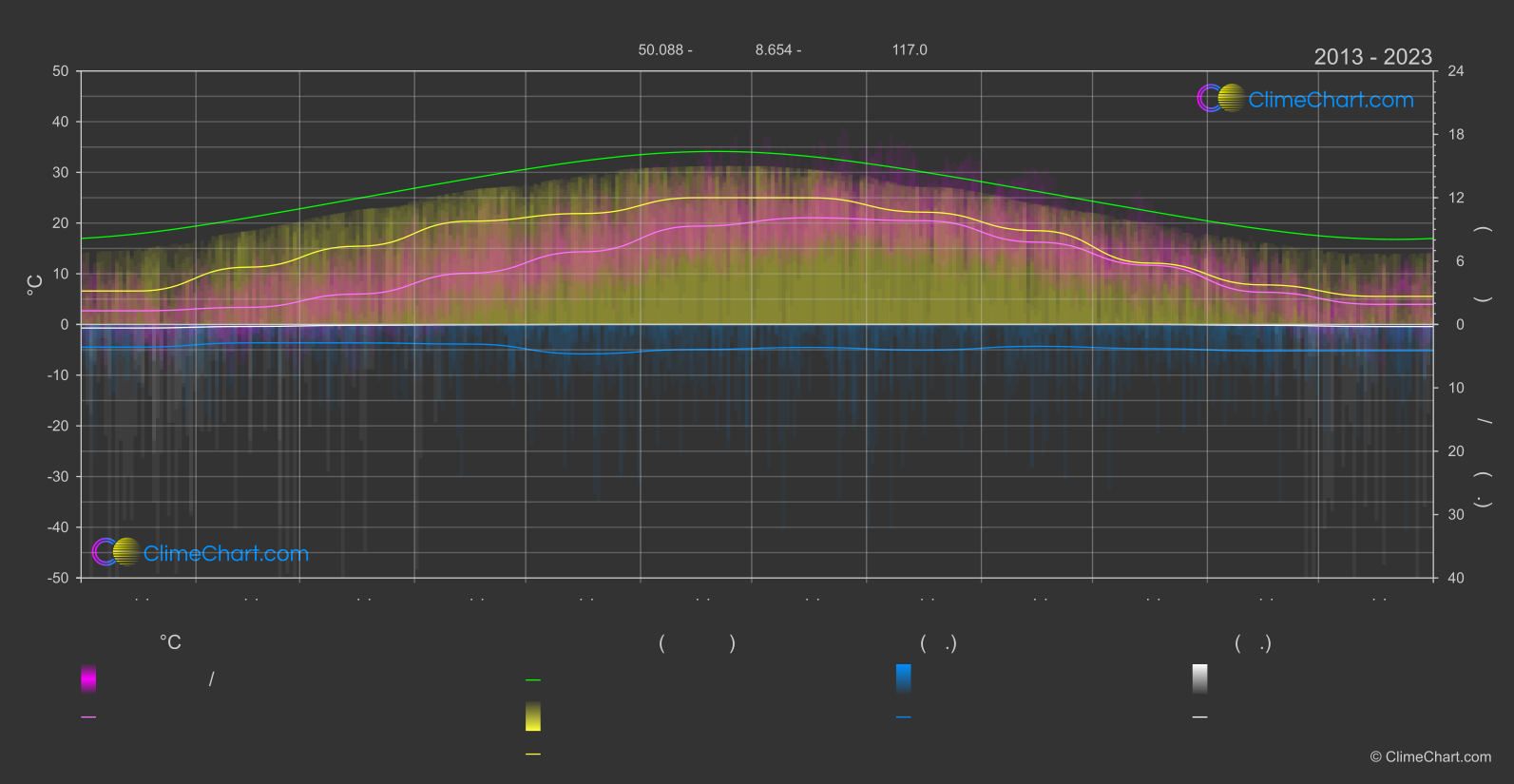Click the ClimeChart.com logo icon at top right
1514x784 pixels.
(1221, 98)
